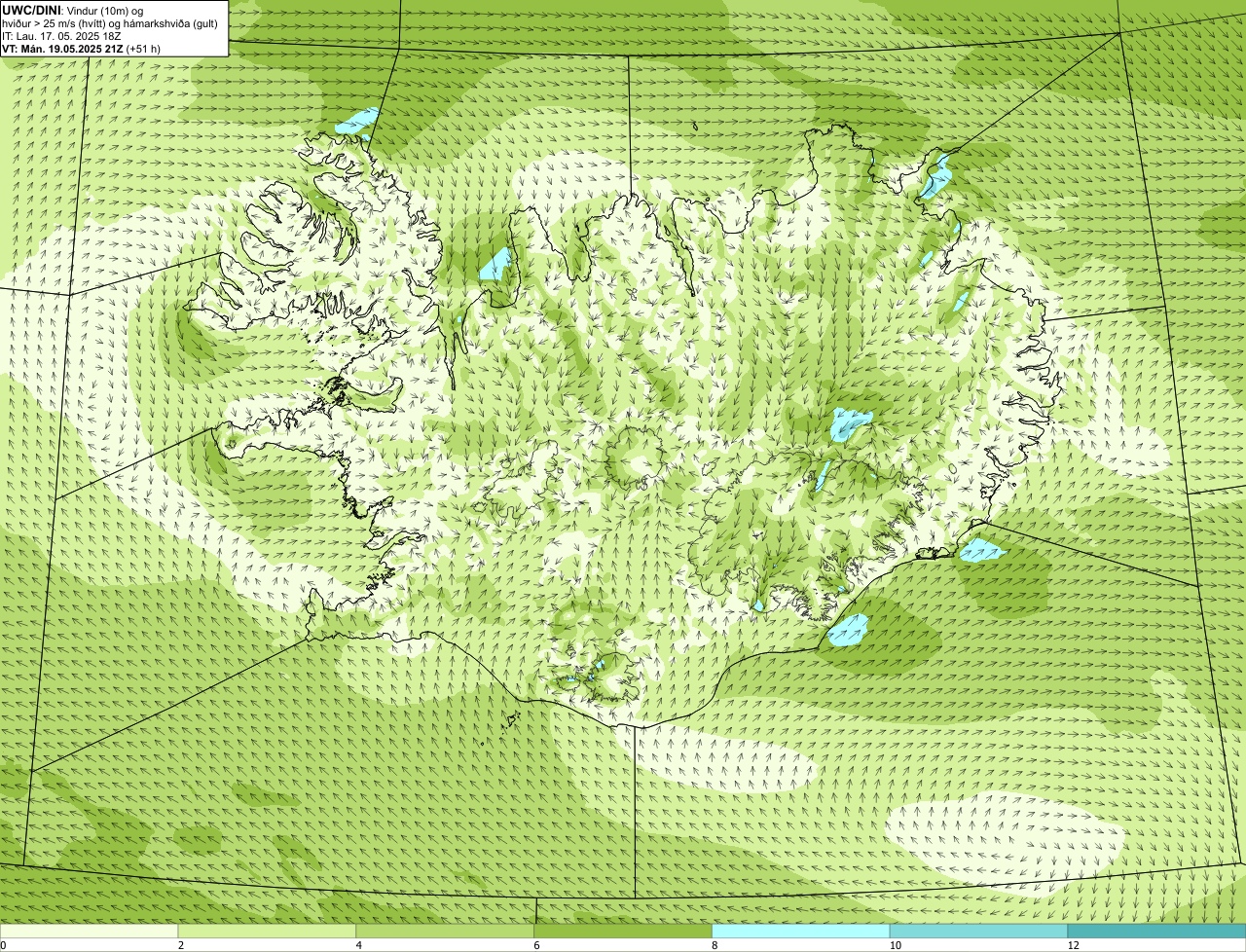Pick the 4–6 medium green colorbar segment
The width and height of the screenshot is (1246, 952).
pos(446,931)
